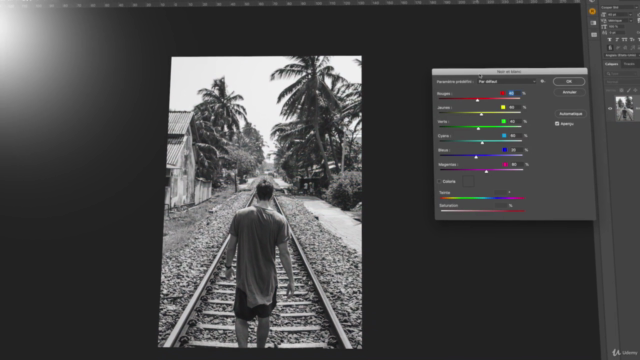The image size is (640, 360).
Task: Open the Normal blend mode dropdown
Action: 622,82
